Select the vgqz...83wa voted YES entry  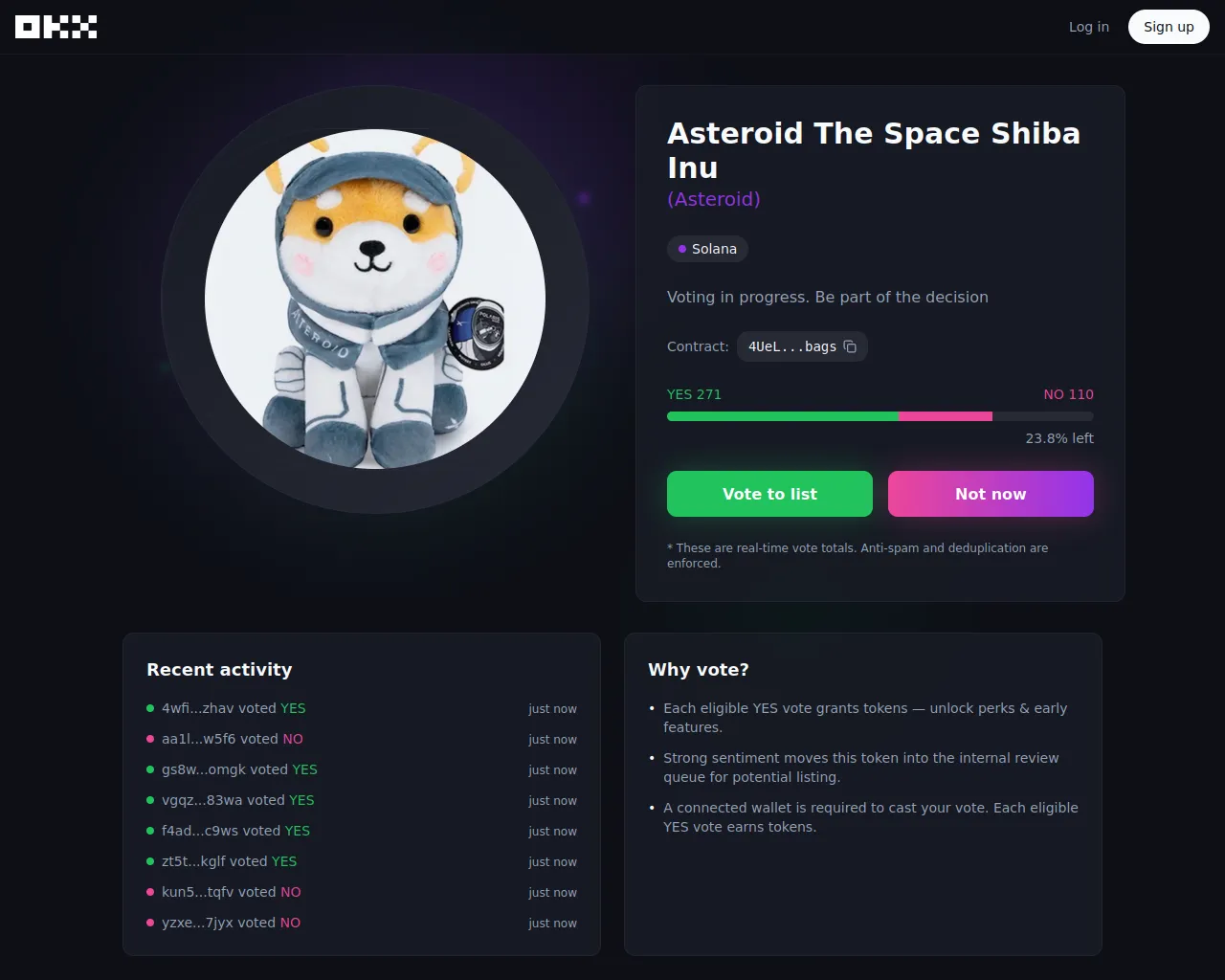pos(362,800)
